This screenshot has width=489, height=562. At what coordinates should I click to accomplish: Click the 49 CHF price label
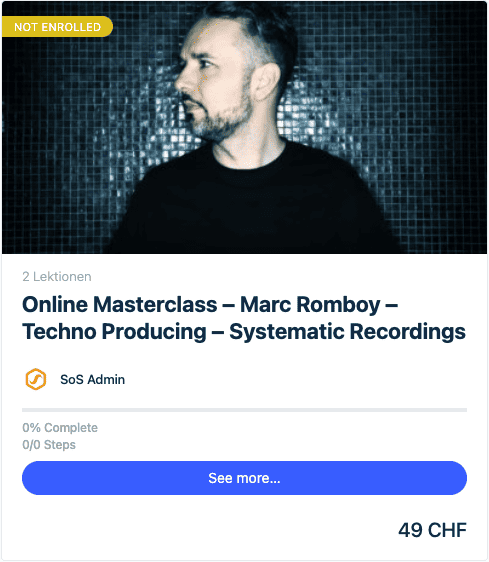[432, 530]
